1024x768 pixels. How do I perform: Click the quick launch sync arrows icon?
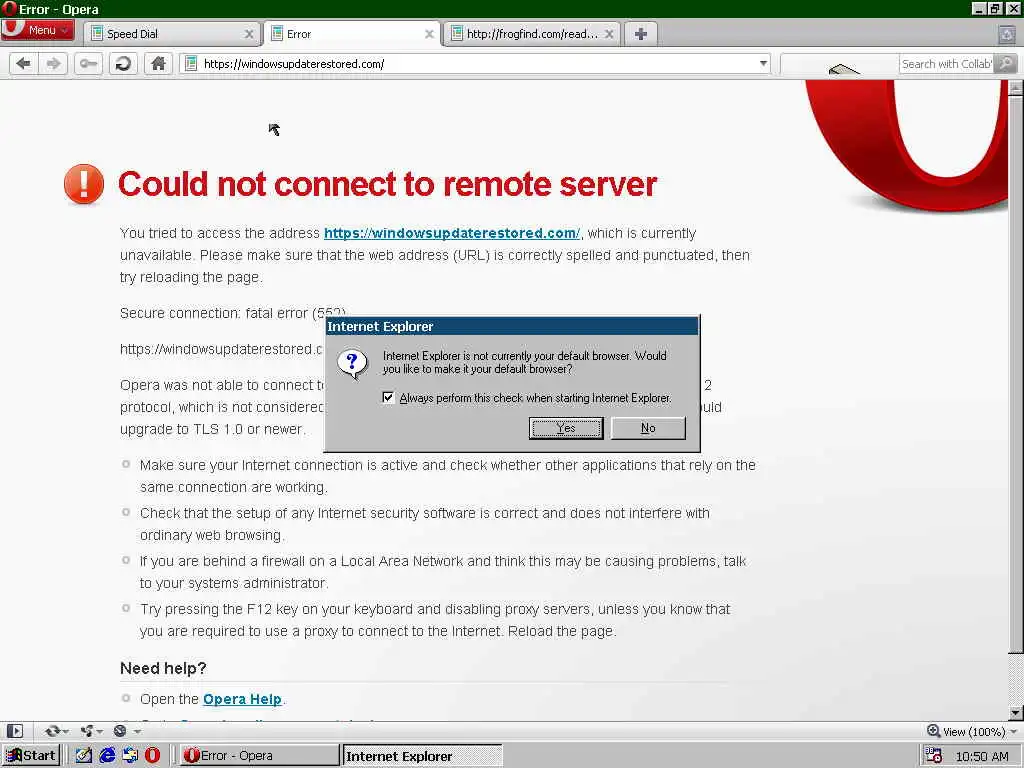130,756
